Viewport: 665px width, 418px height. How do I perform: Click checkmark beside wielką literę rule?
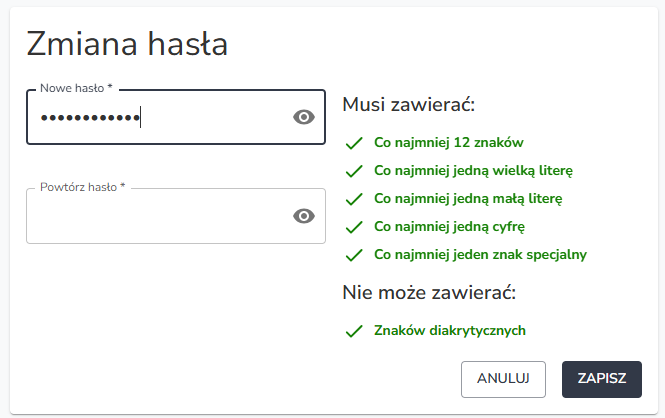[354, 171]
